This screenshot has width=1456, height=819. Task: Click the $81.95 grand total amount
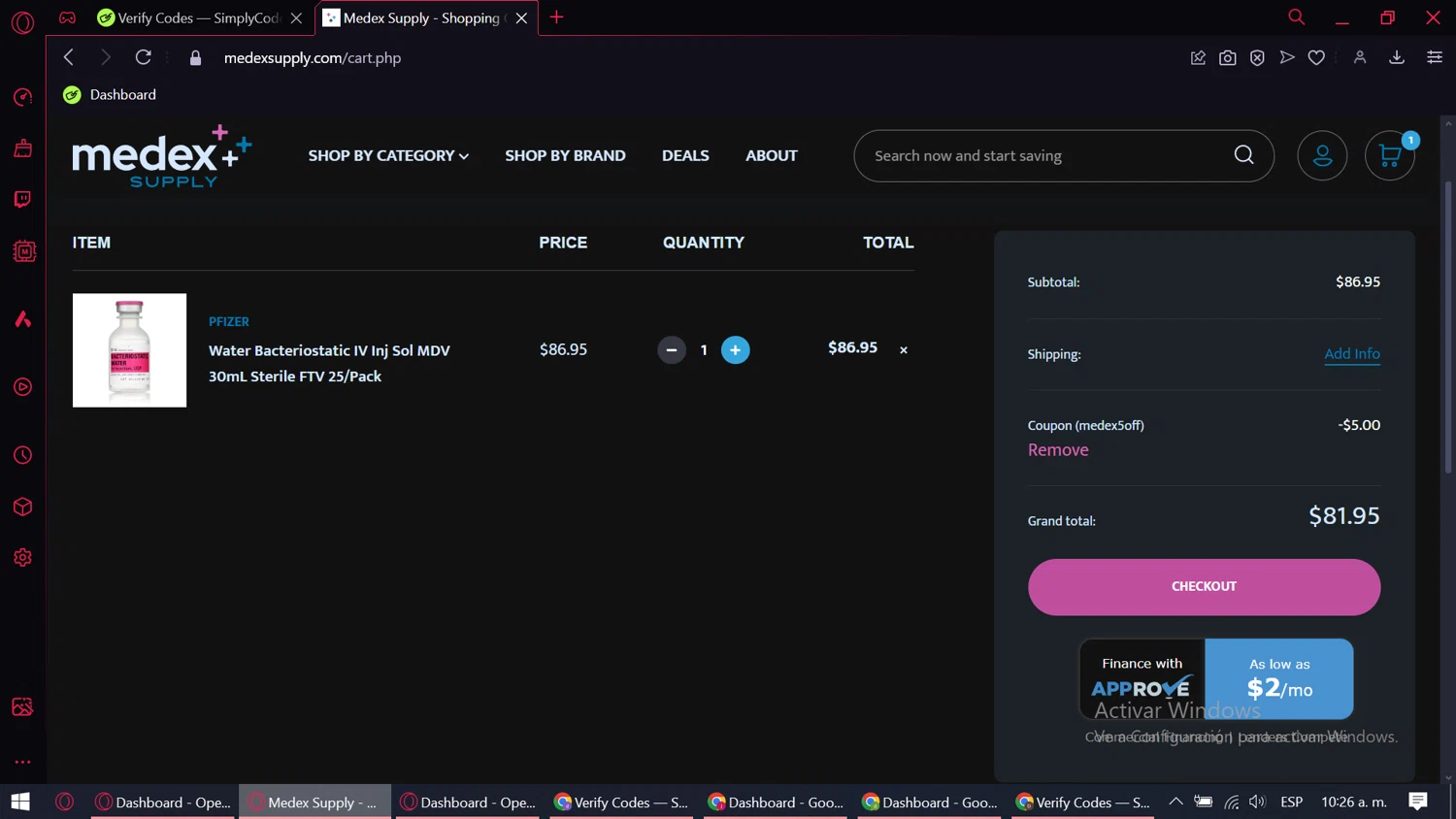tap(1344, 515)
